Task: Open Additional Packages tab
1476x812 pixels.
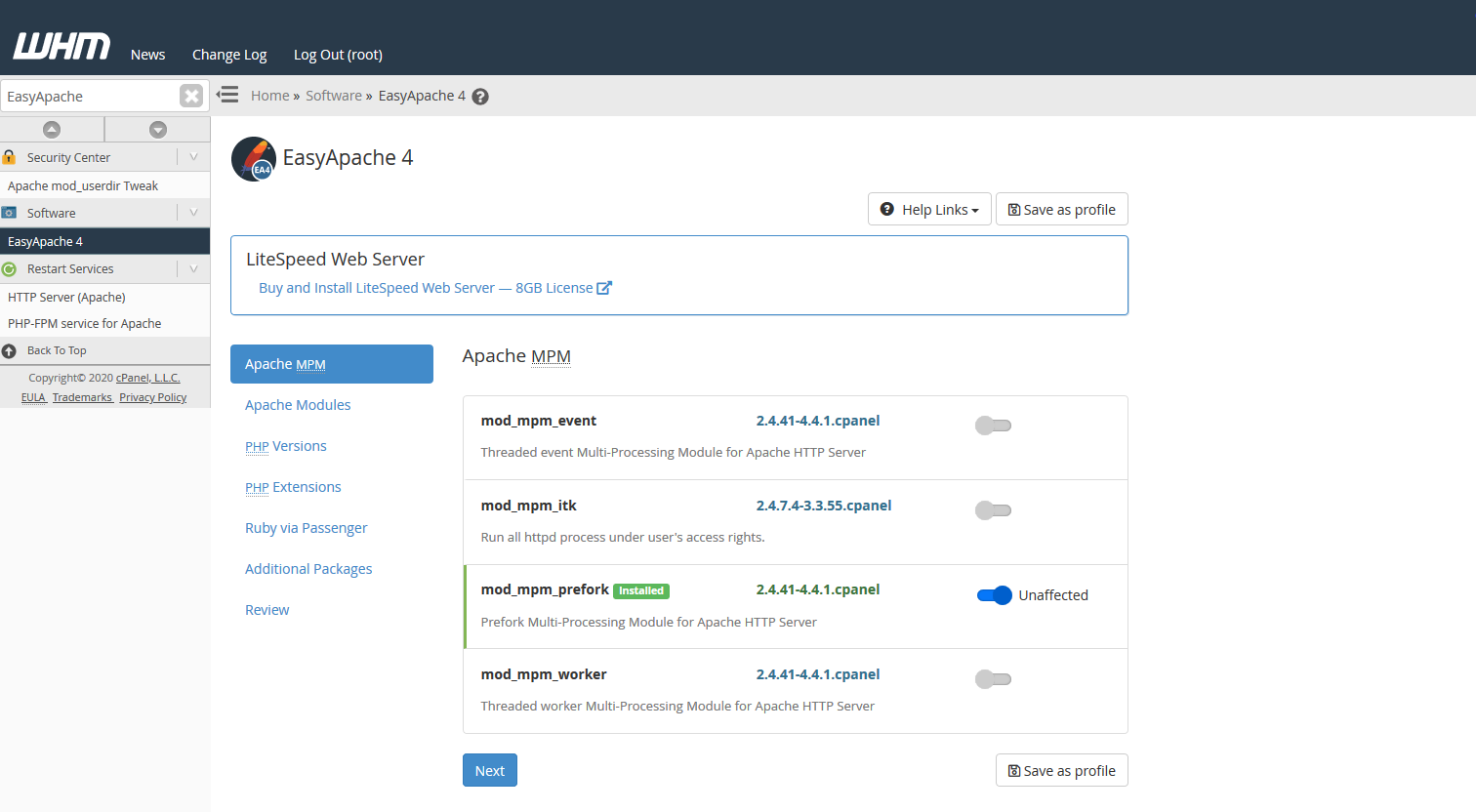Action: point(308,569)
